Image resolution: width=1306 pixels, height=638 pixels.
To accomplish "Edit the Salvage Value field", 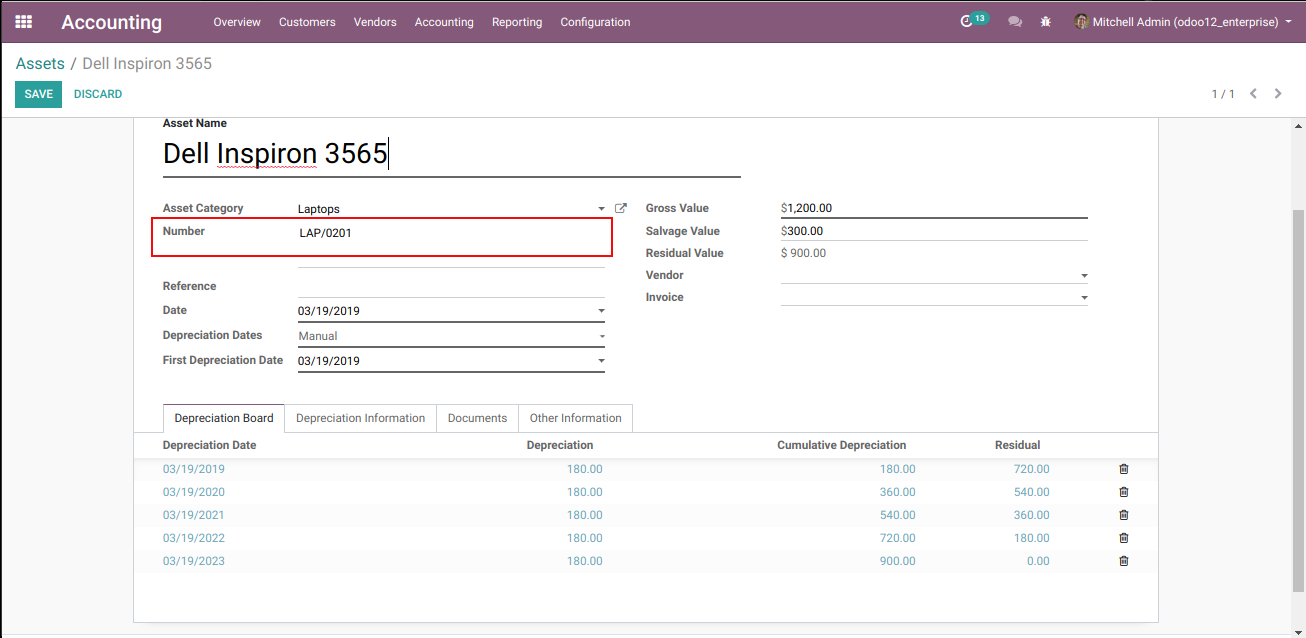I will click(934, 231).
